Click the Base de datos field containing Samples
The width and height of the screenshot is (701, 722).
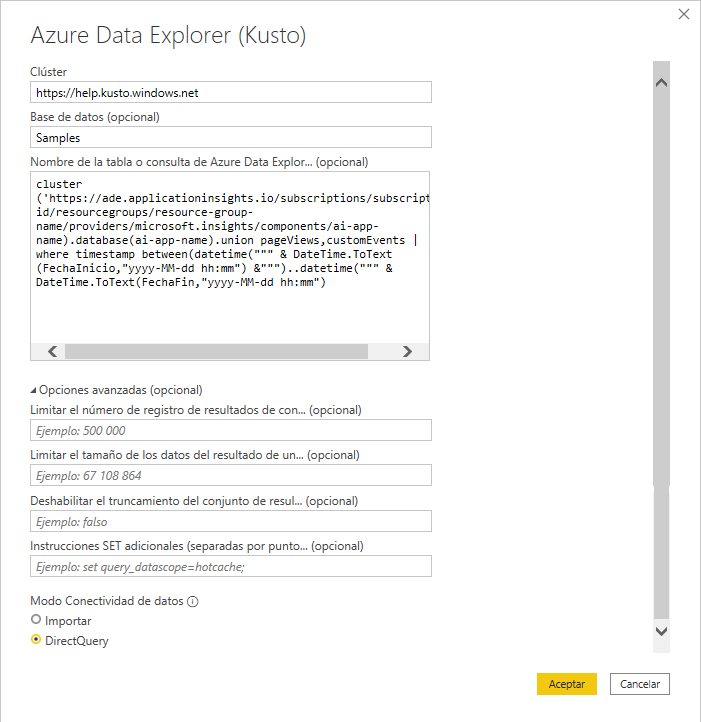pyautogui.click(x=231, y=137)
